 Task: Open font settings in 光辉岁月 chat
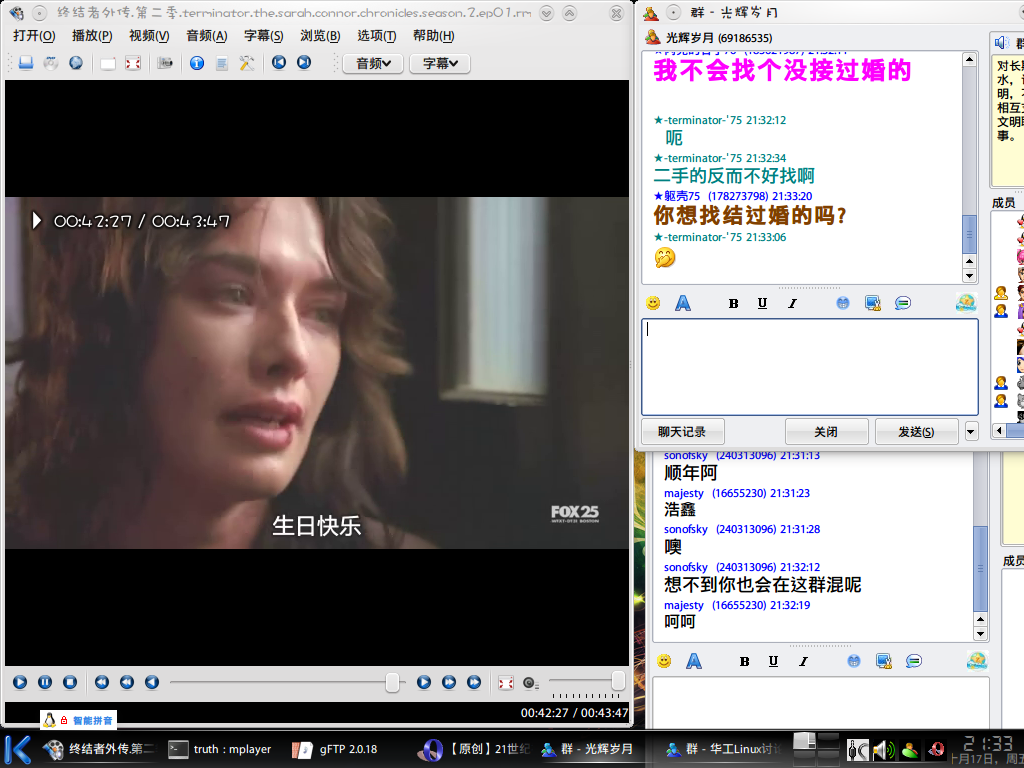[x=682, y=303]
